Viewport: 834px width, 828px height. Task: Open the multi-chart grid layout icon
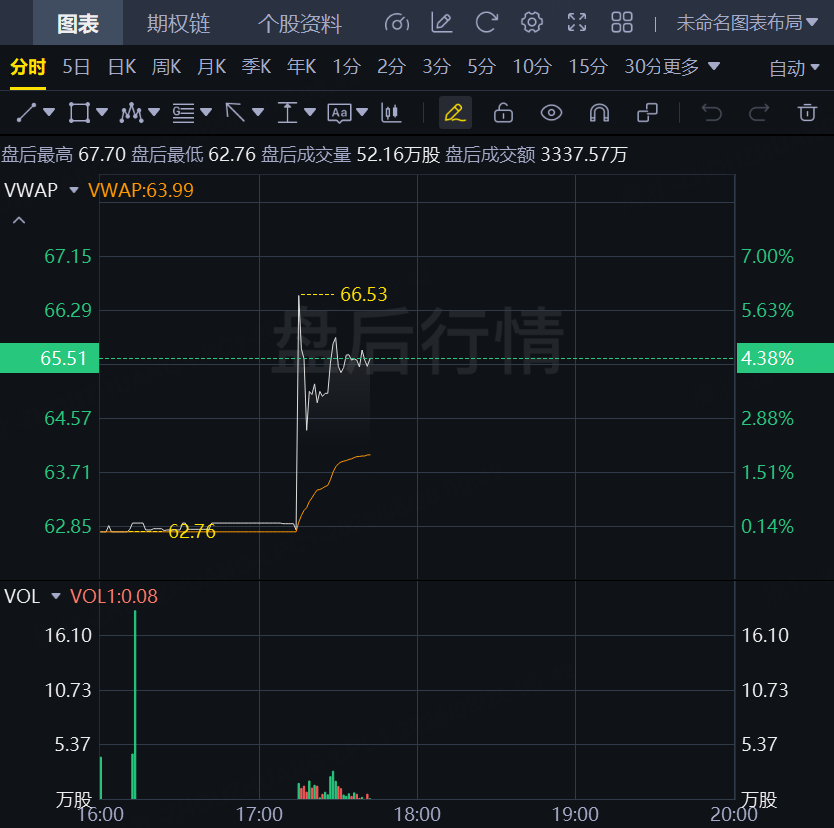(621, 23)
